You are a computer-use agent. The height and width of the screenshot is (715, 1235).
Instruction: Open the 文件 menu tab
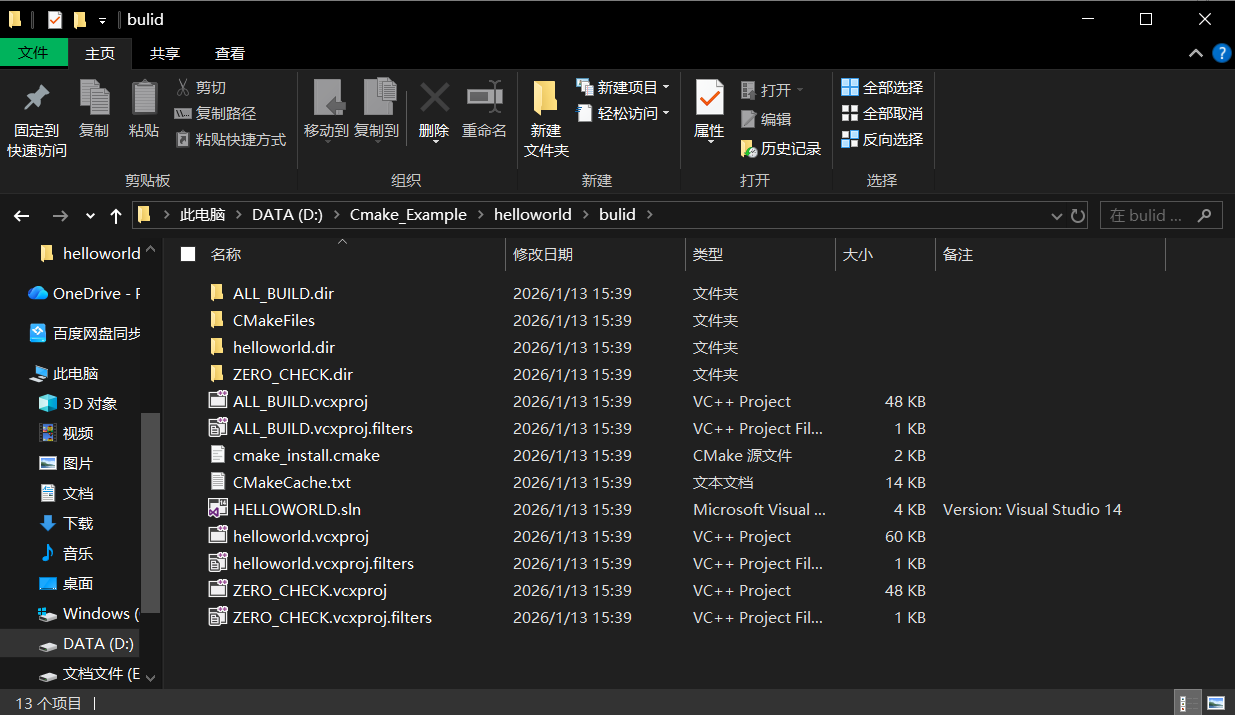point(33,53)
